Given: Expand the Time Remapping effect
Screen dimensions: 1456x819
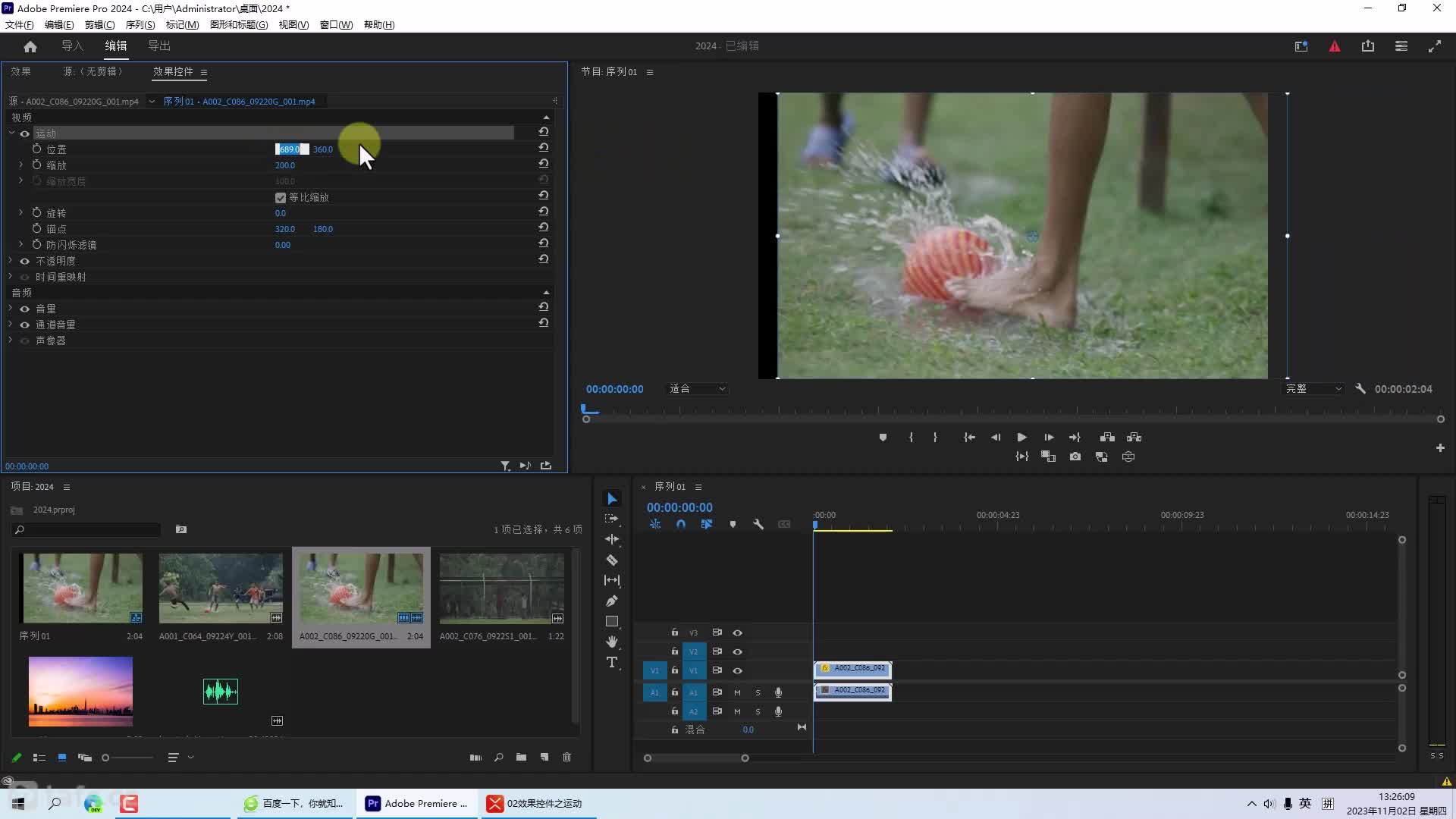Looking at the screenshot, I should (x=11, y=276).
